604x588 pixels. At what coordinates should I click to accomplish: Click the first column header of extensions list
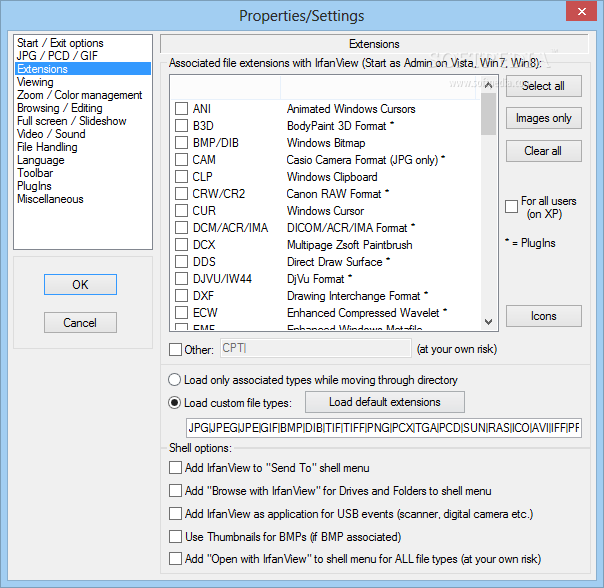[225, 88]
